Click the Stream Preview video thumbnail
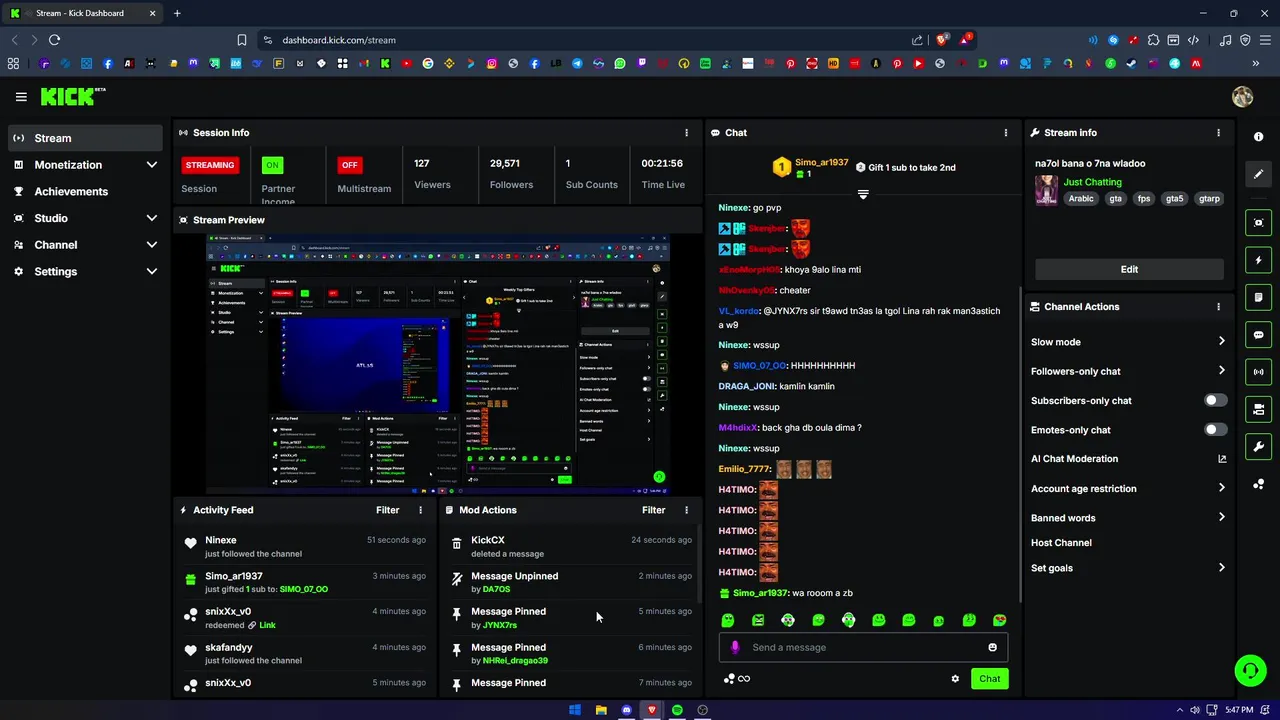 438,365
